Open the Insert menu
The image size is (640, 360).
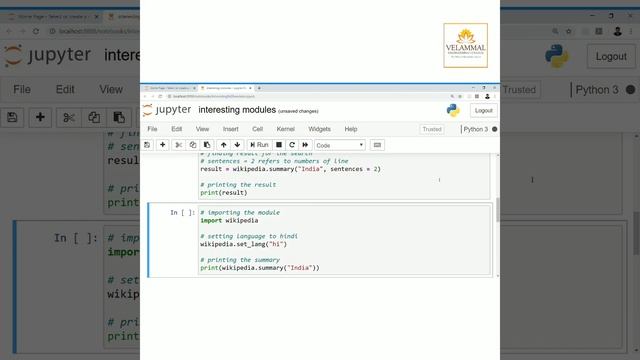click(x=231, y=129)
